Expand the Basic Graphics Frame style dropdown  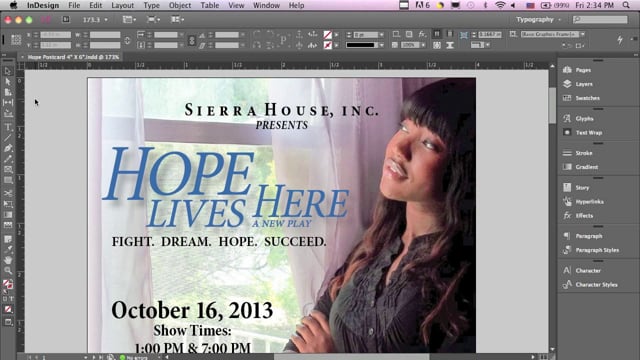click(582, 34)
